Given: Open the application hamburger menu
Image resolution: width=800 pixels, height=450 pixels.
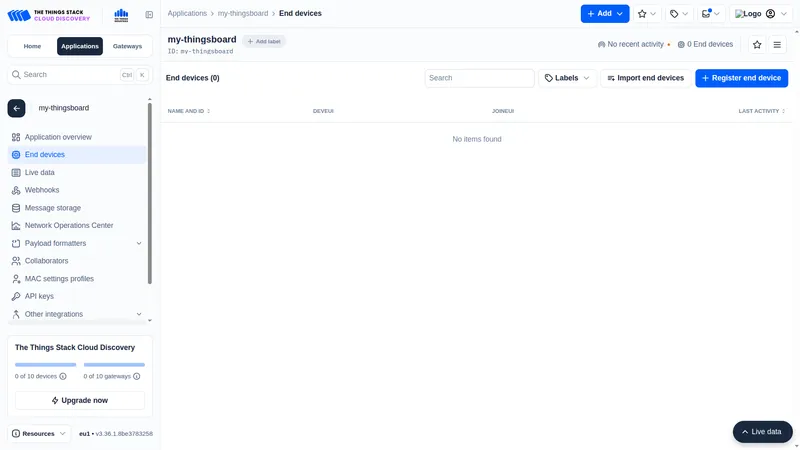Looking at the screenshot, I should tap(777, 45).
